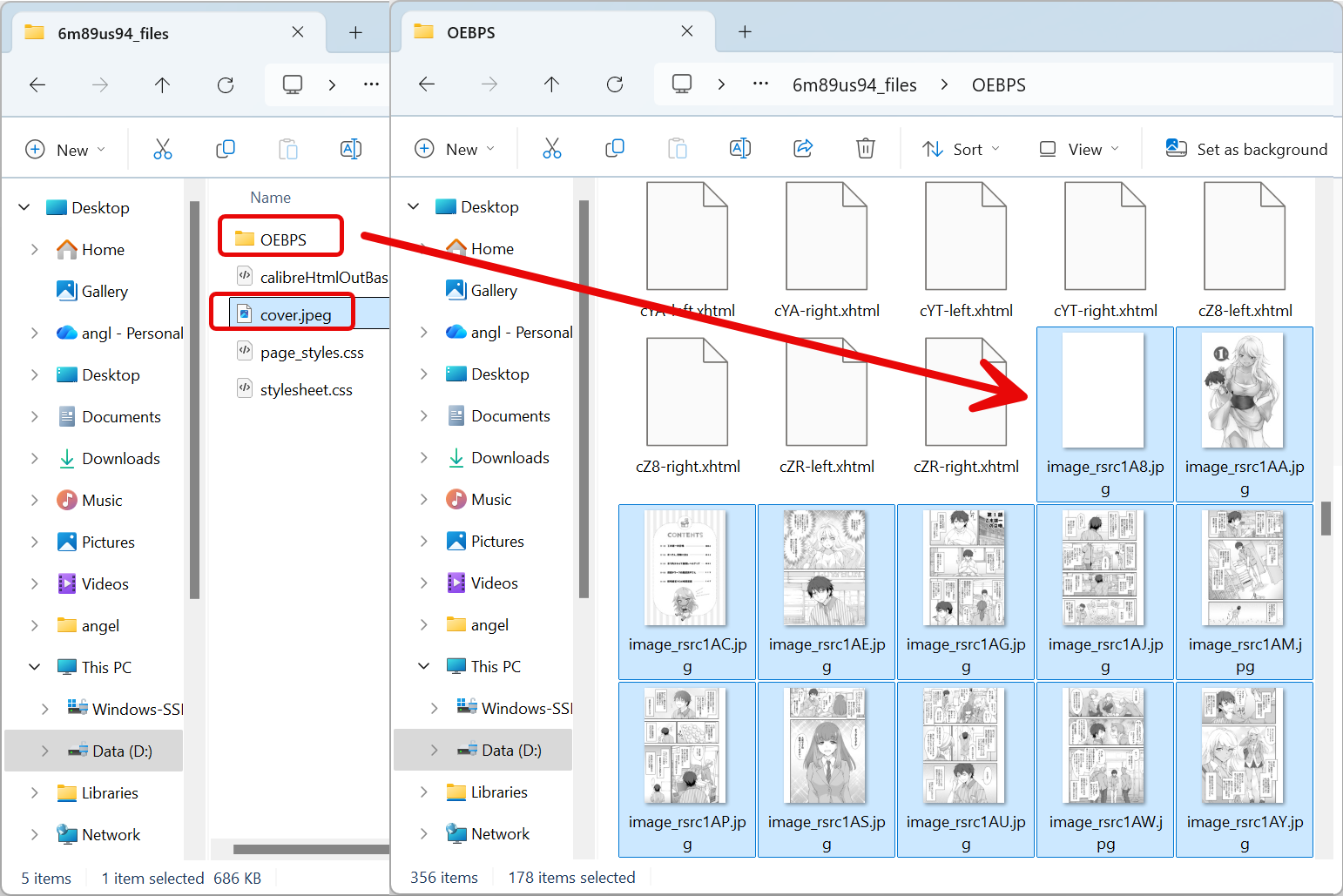
Task: Go up one level in OEBPS window
Action: (551, 84)
